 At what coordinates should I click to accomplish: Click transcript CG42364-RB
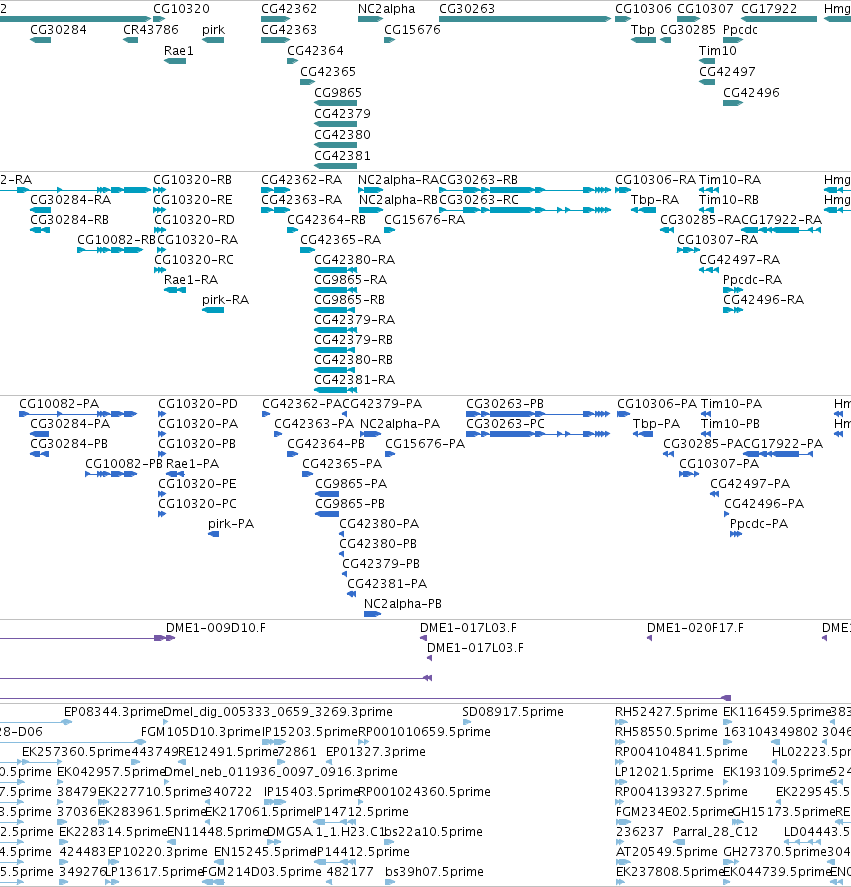[x=326, y=220]
